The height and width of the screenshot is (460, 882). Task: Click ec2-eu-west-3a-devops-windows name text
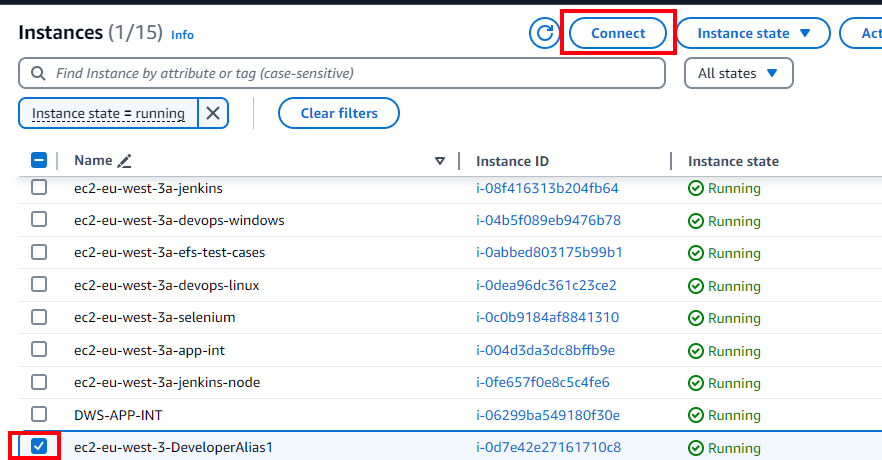pyautogui.click(x=179, y=220)
